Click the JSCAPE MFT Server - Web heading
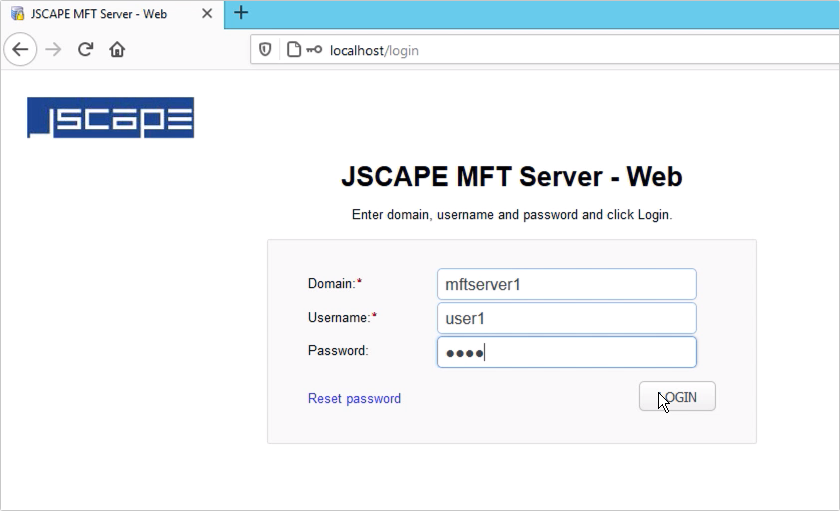Image resolution: width=840 pixels, height=511 pixels. 511,177
